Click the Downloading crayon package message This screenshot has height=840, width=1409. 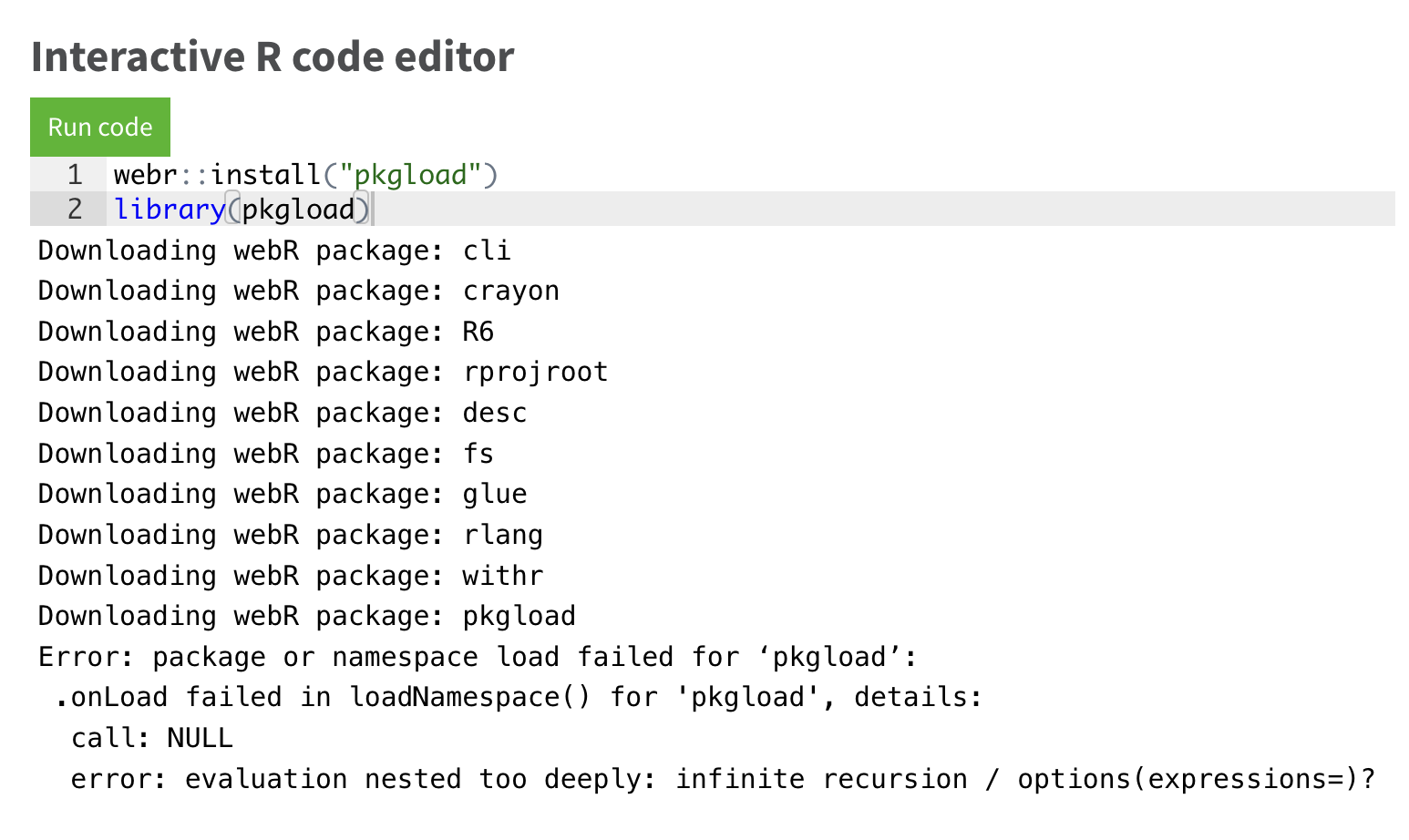298,290
